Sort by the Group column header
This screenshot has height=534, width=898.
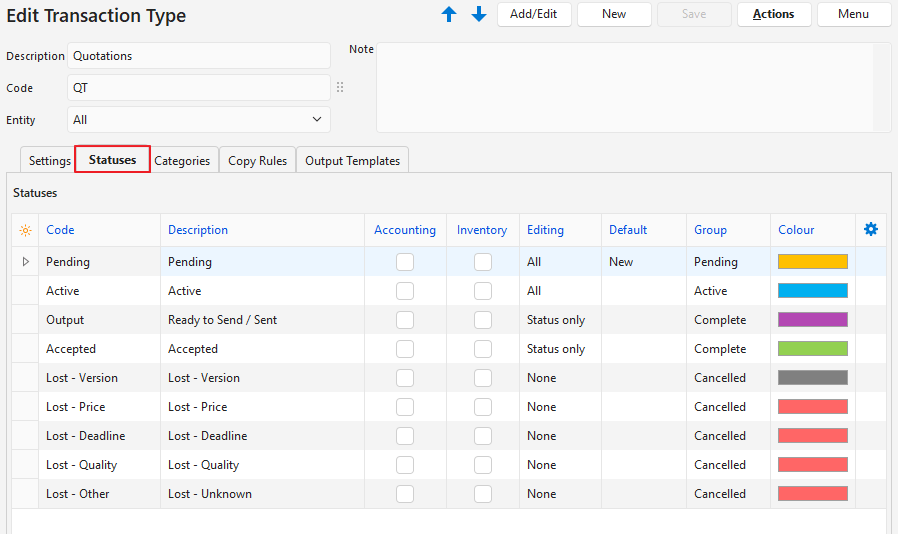tap(710, 230)
